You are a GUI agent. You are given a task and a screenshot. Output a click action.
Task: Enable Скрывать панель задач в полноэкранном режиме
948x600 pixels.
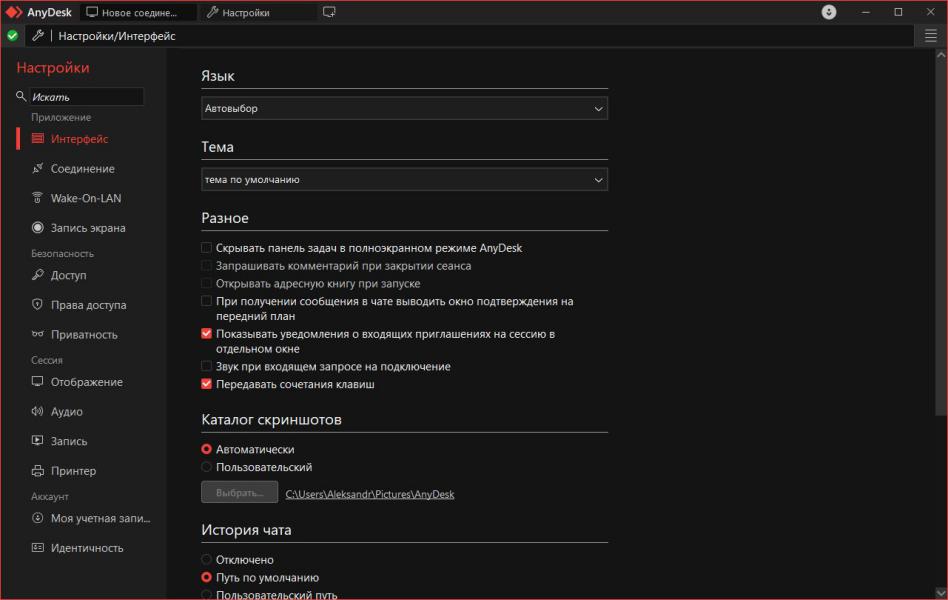point(207,248)
